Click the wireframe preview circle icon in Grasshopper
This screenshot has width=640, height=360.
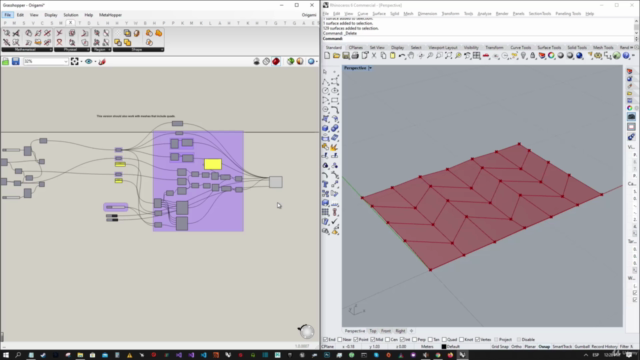(x=266, y=61)
